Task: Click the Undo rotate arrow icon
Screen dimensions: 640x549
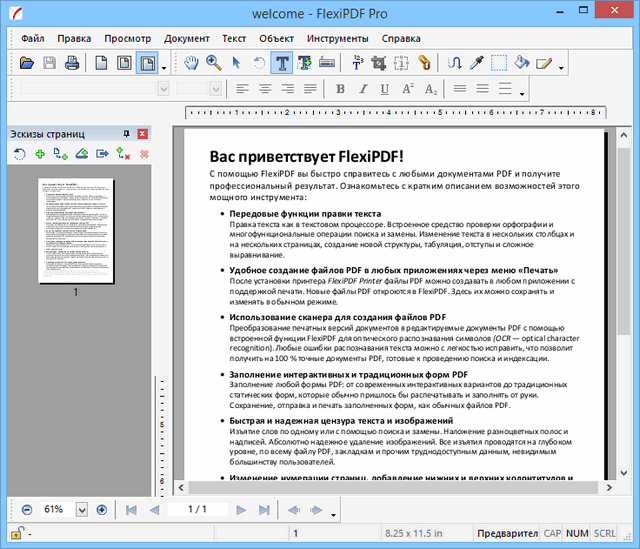Action: coord(259,63)
